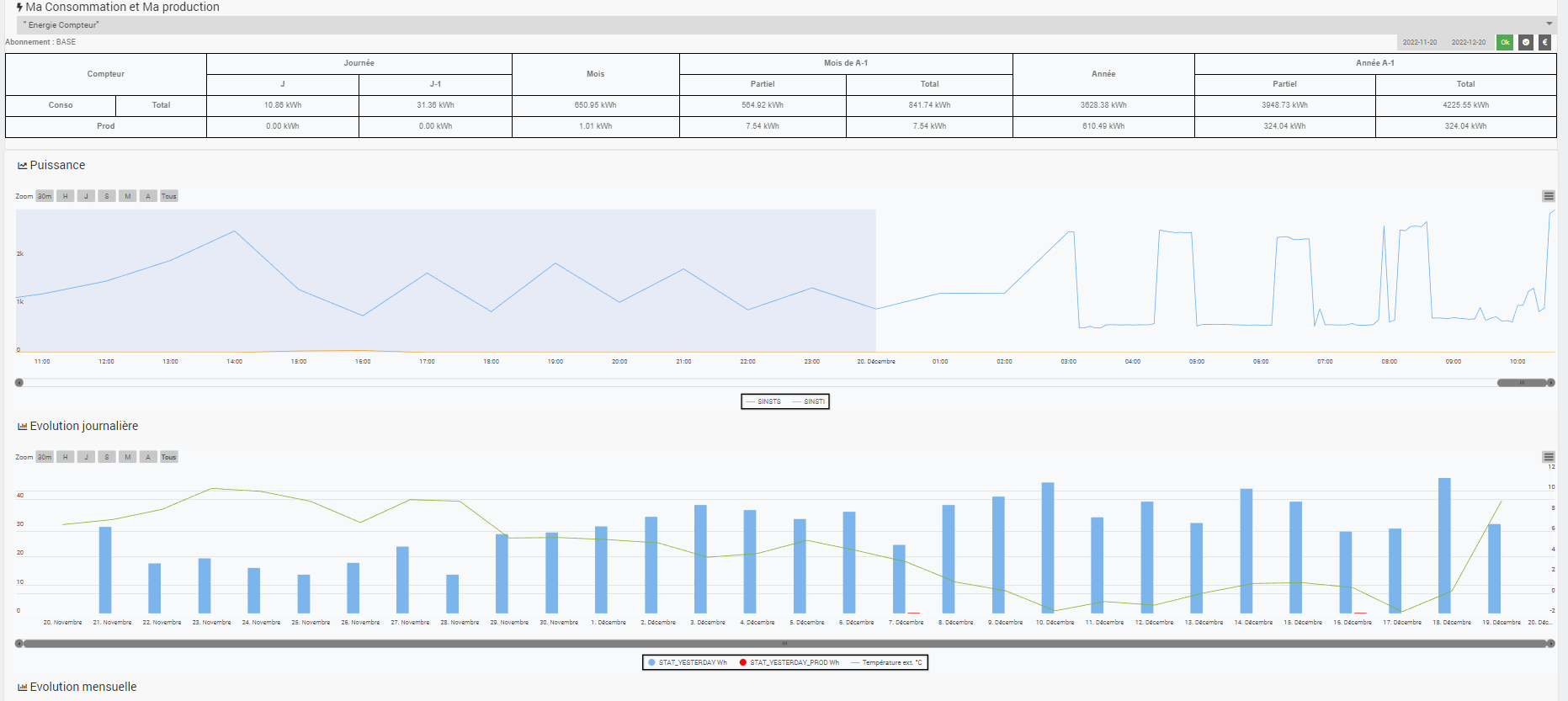Click the 10. Décembre bar in daily chart
This screenshot has width=1568, height=701.
click(1048, 548)
